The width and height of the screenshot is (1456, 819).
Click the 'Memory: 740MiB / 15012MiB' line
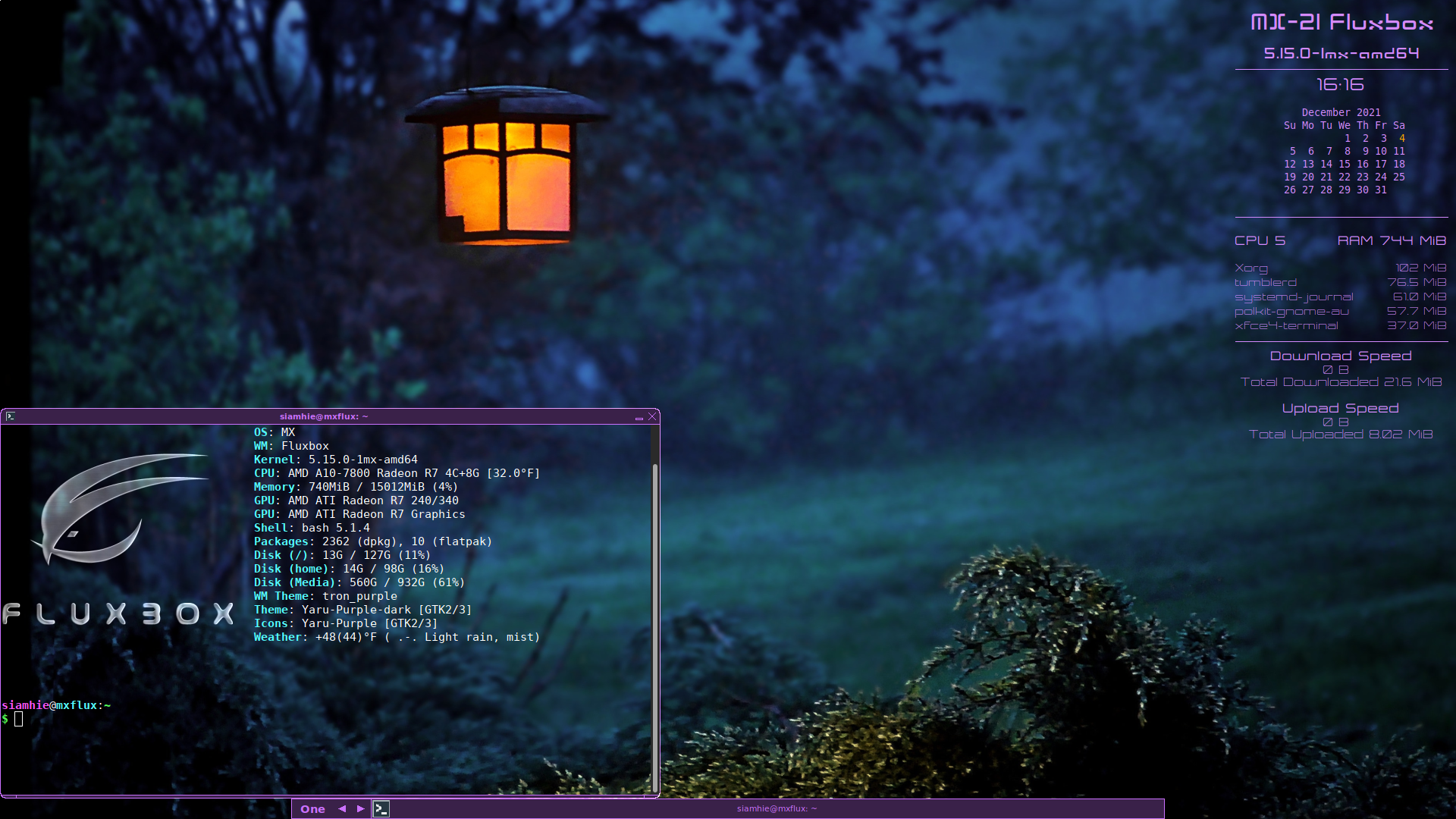pos(356,487)
